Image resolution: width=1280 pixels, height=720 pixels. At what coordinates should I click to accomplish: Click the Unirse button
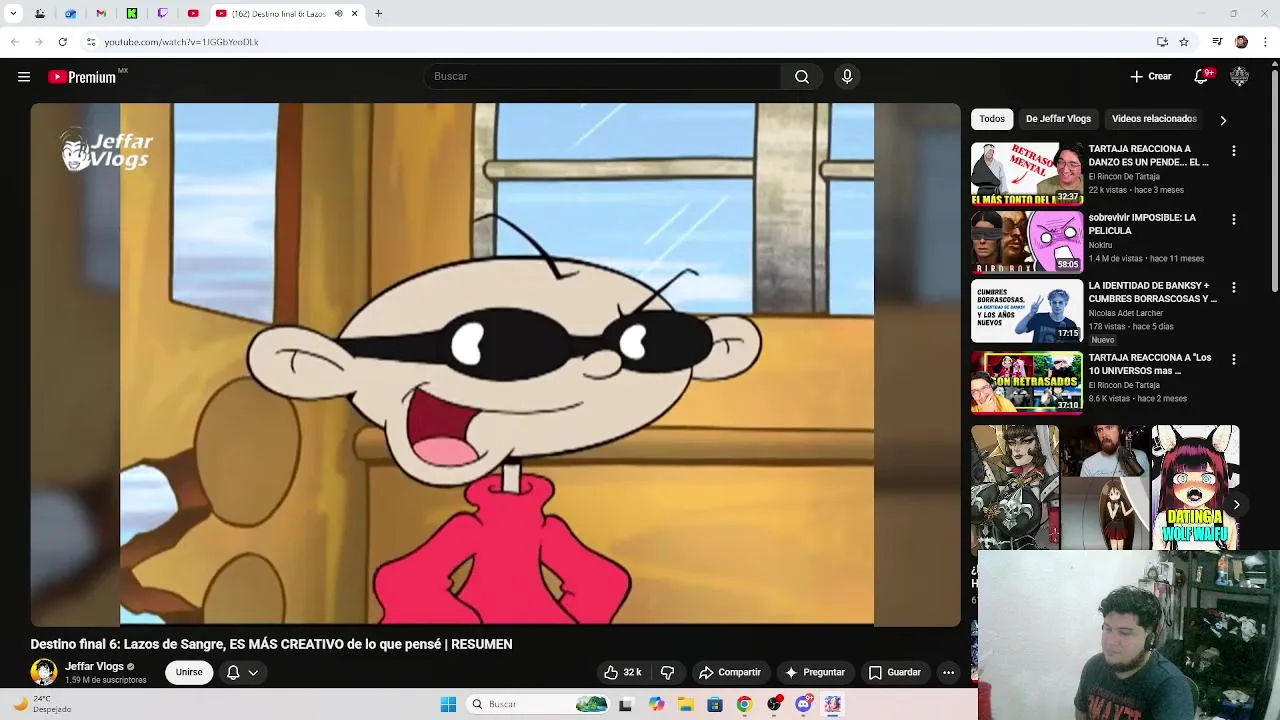coord(189,673)
